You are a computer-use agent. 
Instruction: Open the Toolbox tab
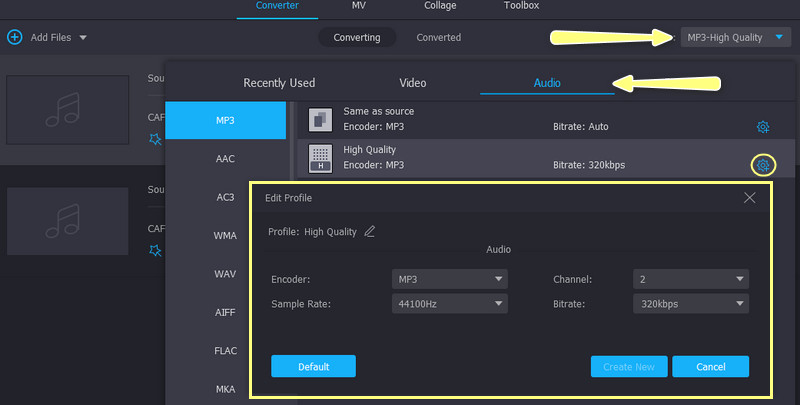(521, 6)
